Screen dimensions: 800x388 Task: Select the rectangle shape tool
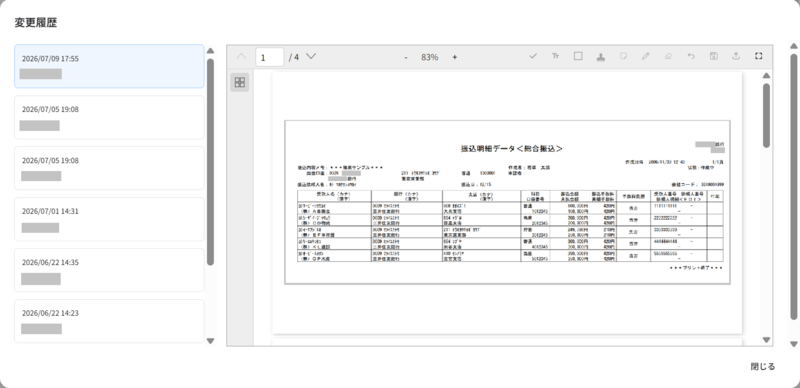pos(578,57)
